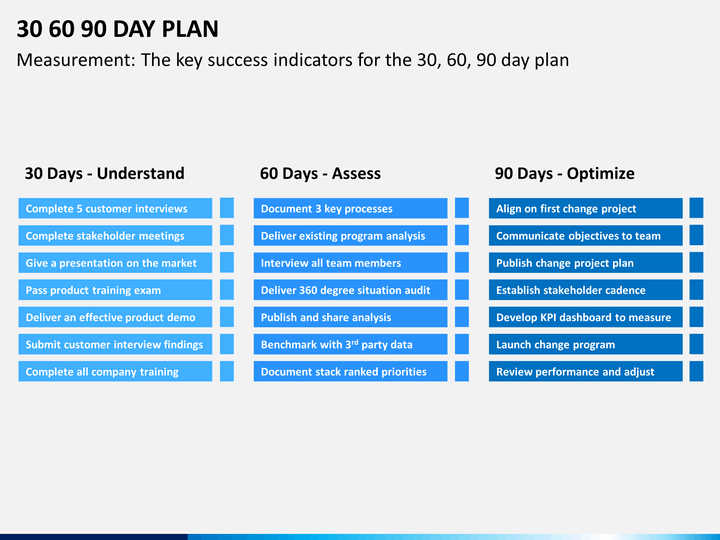Click Benchmark with 3rd party data bar

pos(350,344)
